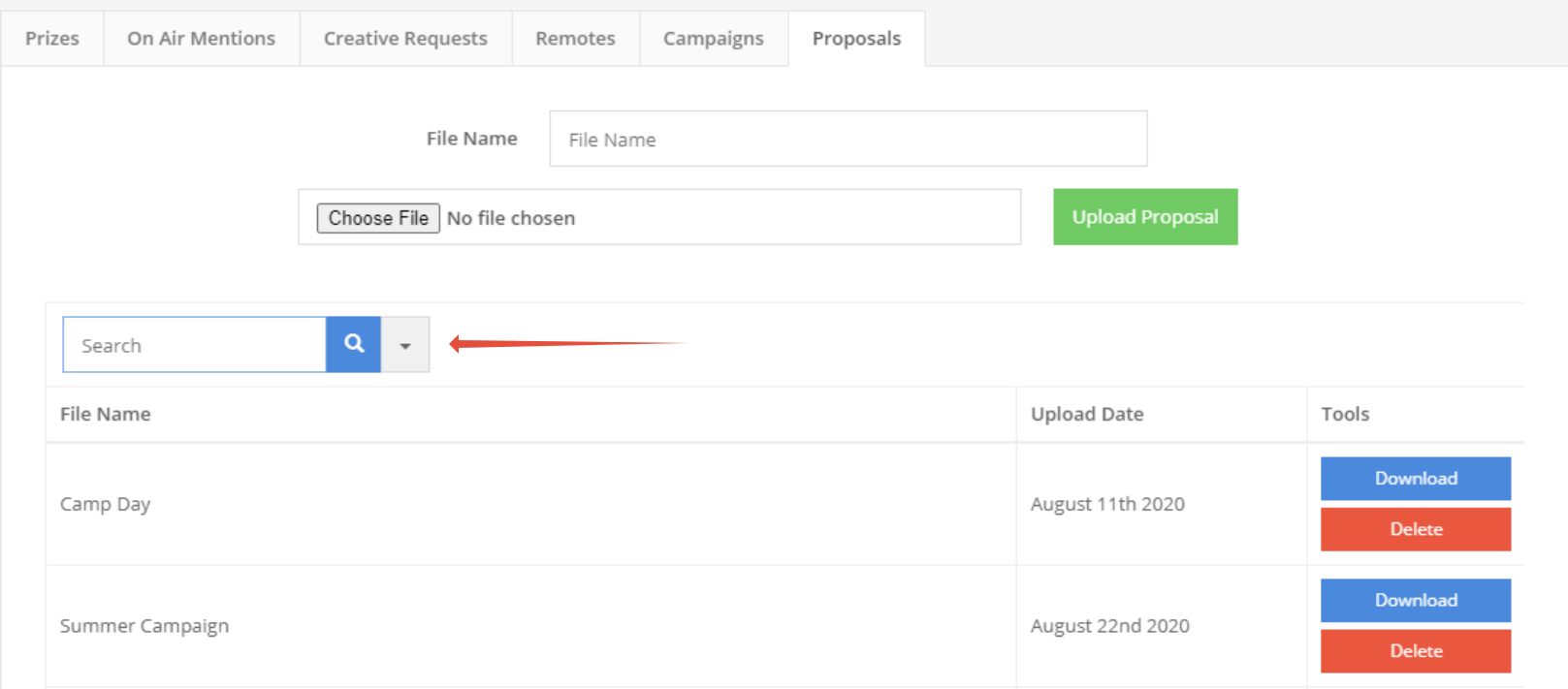
Task: Download the Summer Campaign proposal
Action: point(1415,601)
